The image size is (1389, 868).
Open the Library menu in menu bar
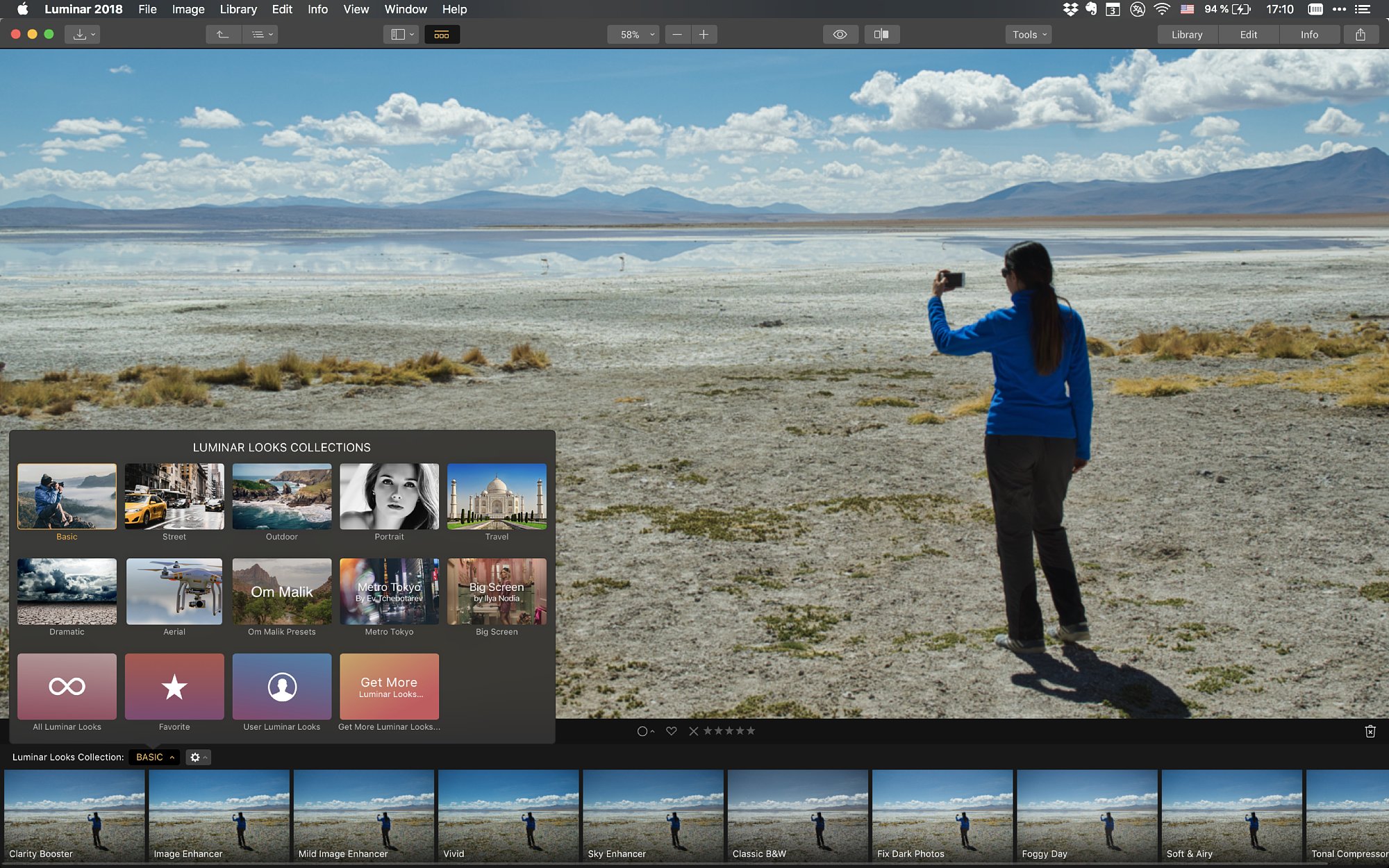(238, 9)
